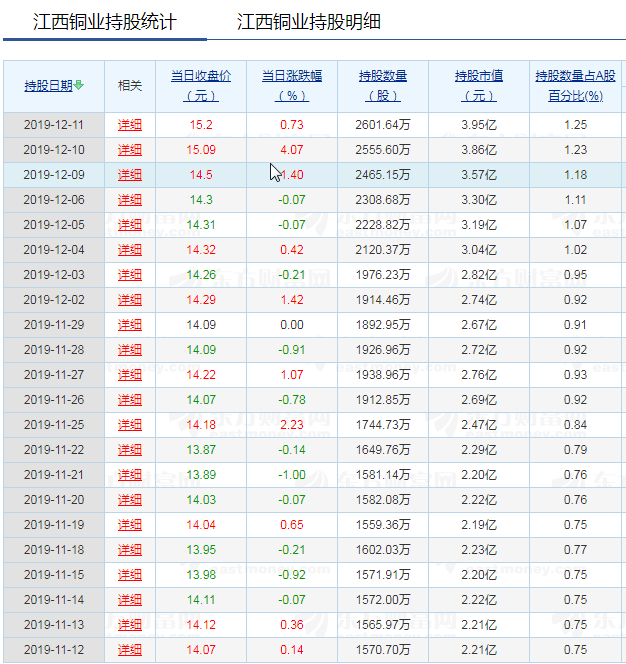Click market value 2.19亿
The image size is (626, 664).
[479, 525]
